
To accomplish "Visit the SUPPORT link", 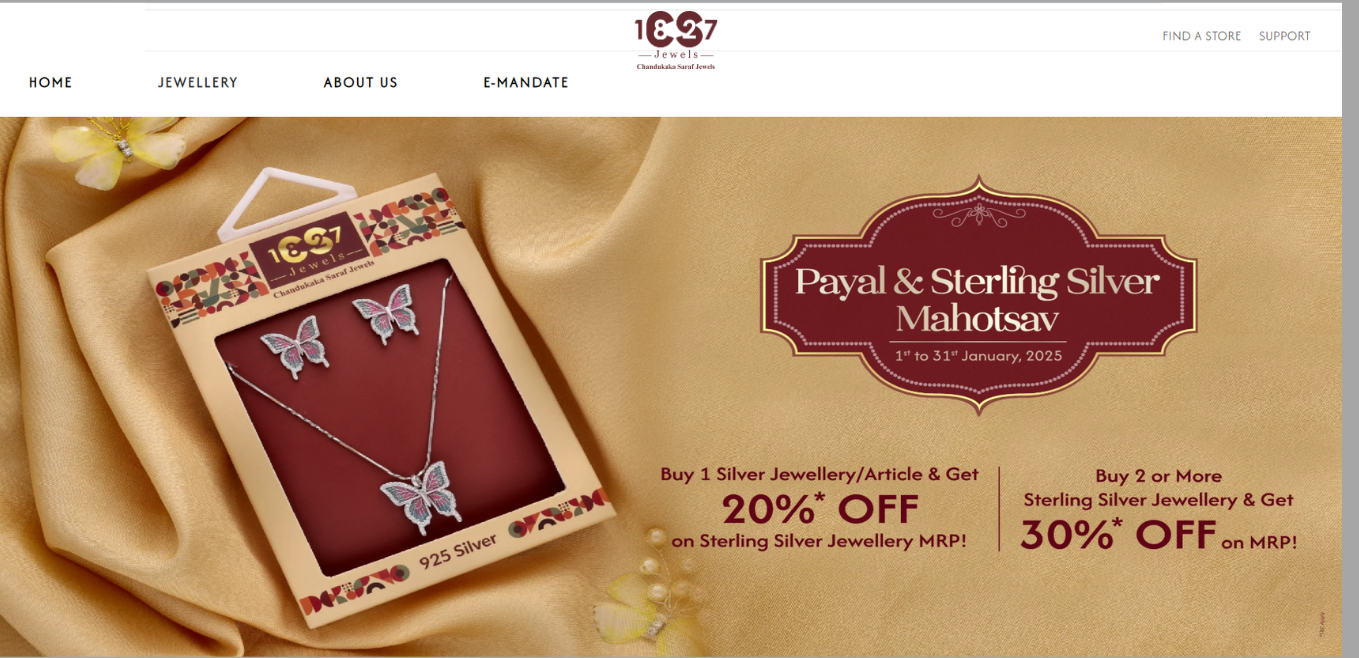I will tap(1284, 36).
